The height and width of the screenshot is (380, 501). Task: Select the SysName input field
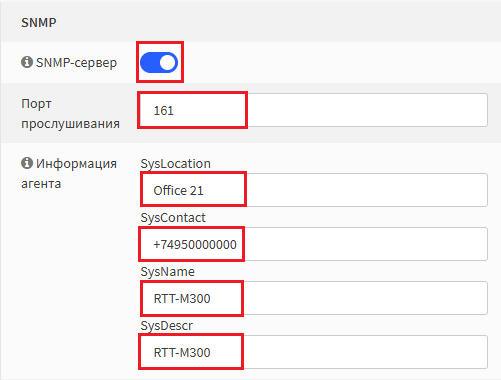click(314, 298)
